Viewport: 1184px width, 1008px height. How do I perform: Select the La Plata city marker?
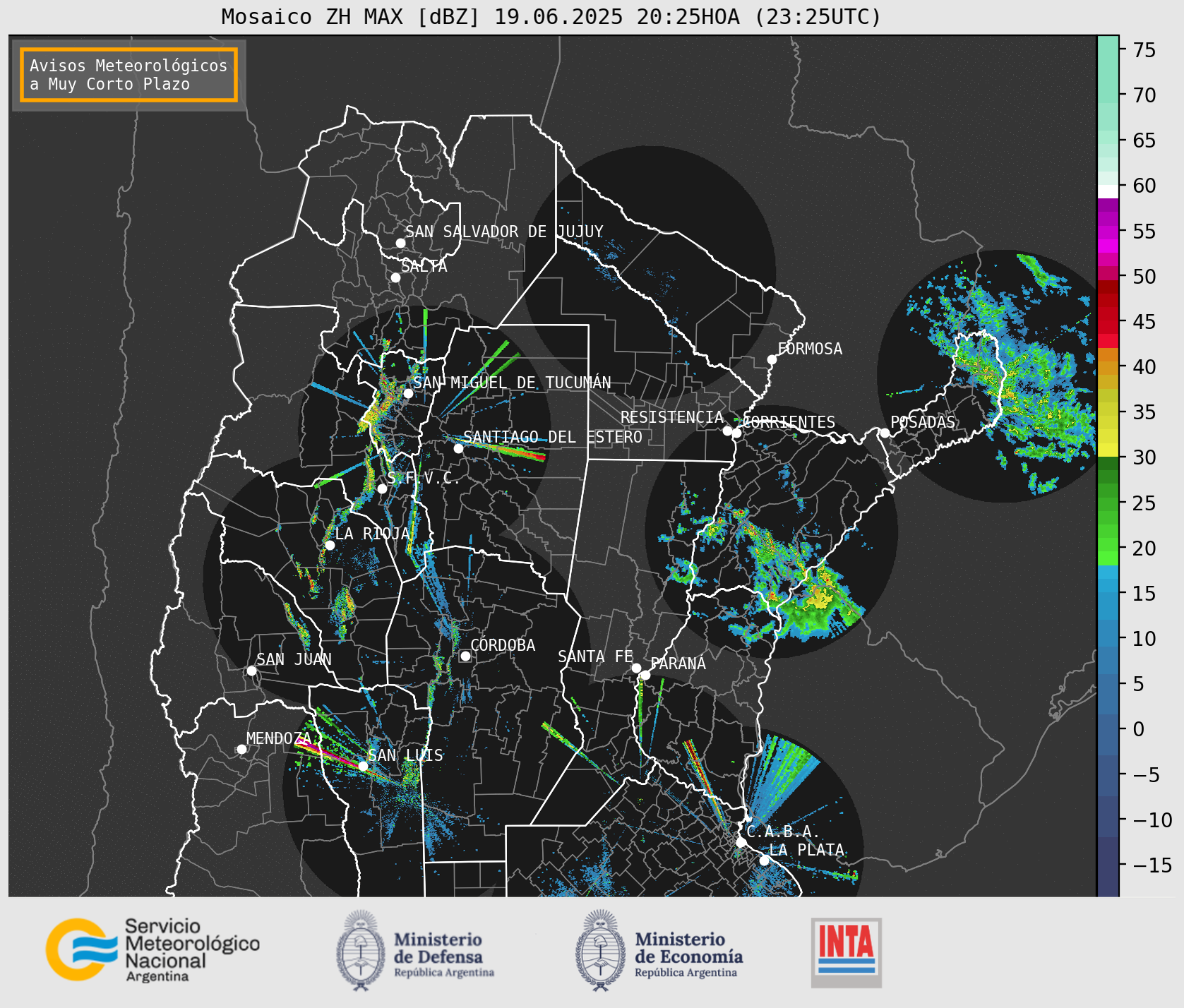[x=764, y=860]
